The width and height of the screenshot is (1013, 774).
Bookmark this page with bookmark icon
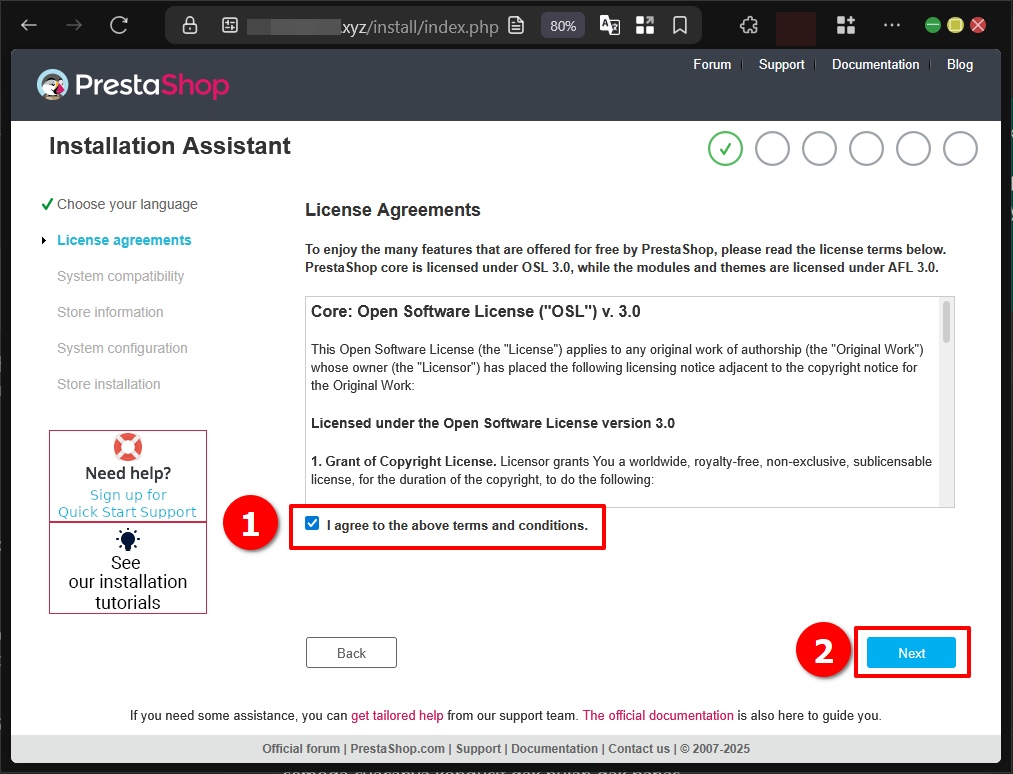point(680,26)
